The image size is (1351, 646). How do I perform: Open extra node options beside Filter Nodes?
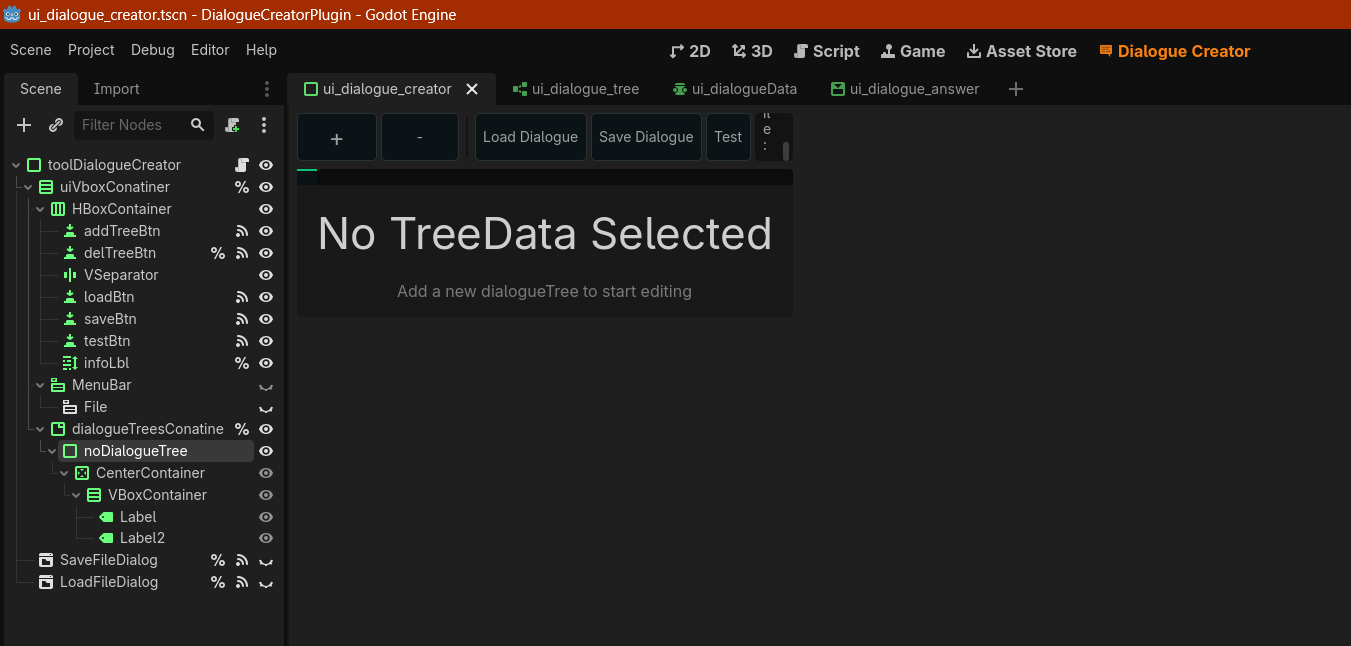[264, 125]
